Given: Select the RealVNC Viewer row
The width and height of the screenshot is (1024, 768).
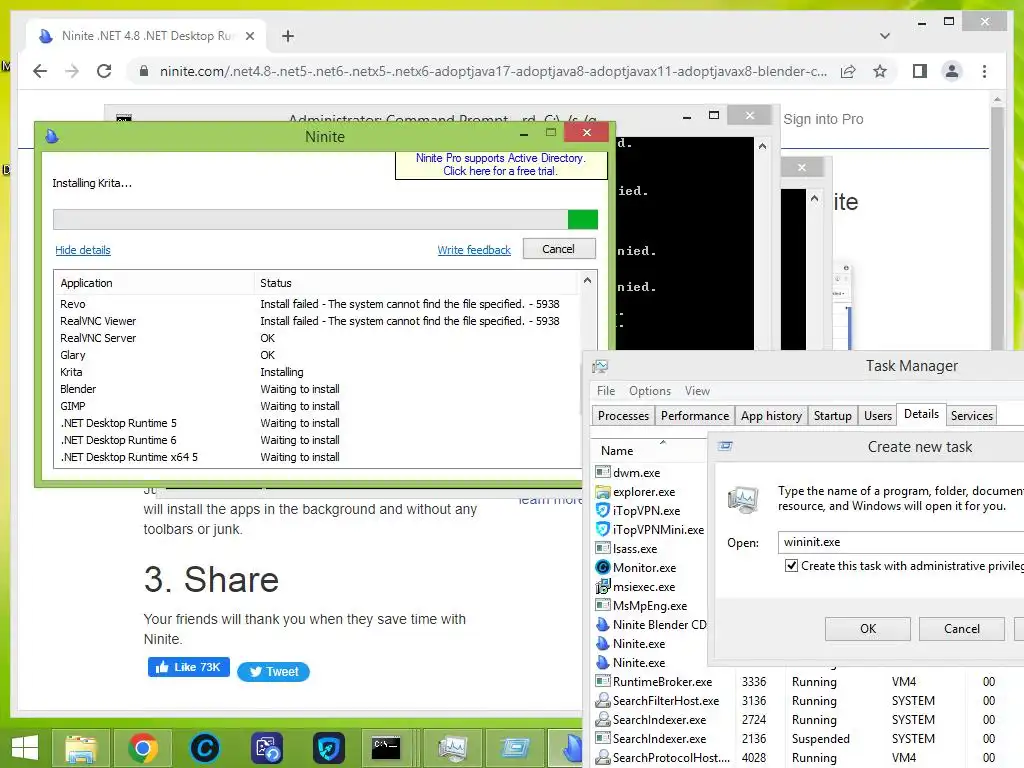Looking at the screenshot, I should click(x=317, y=321).
